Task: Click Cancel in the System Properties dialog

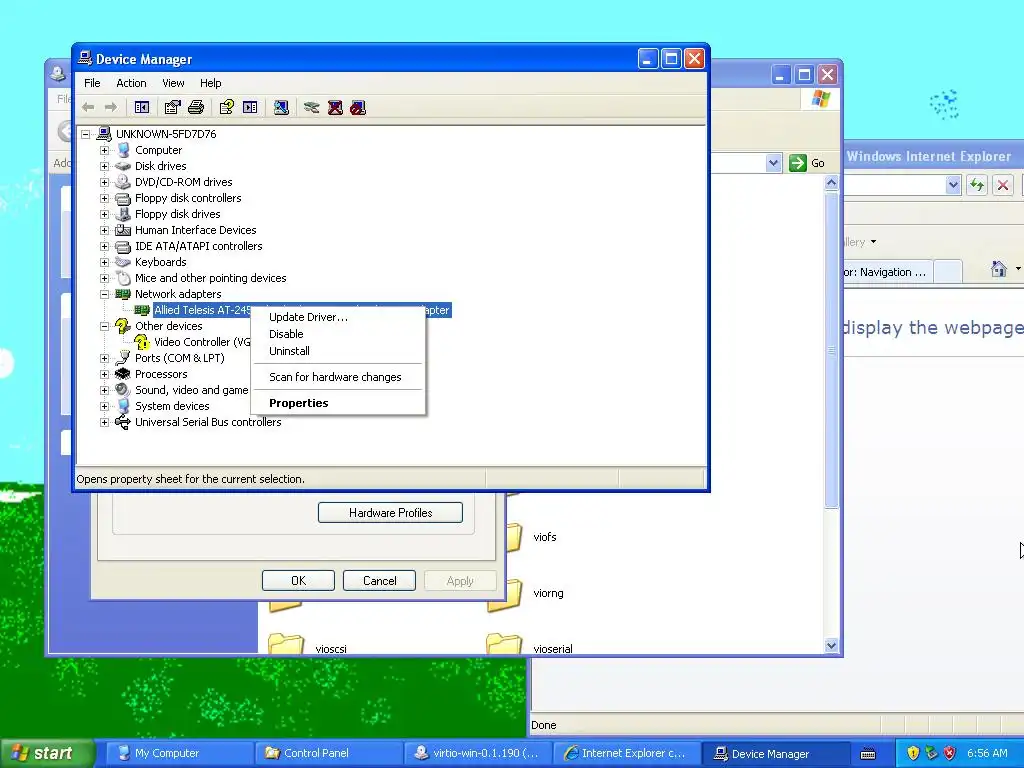Action: tap(379, 581)
